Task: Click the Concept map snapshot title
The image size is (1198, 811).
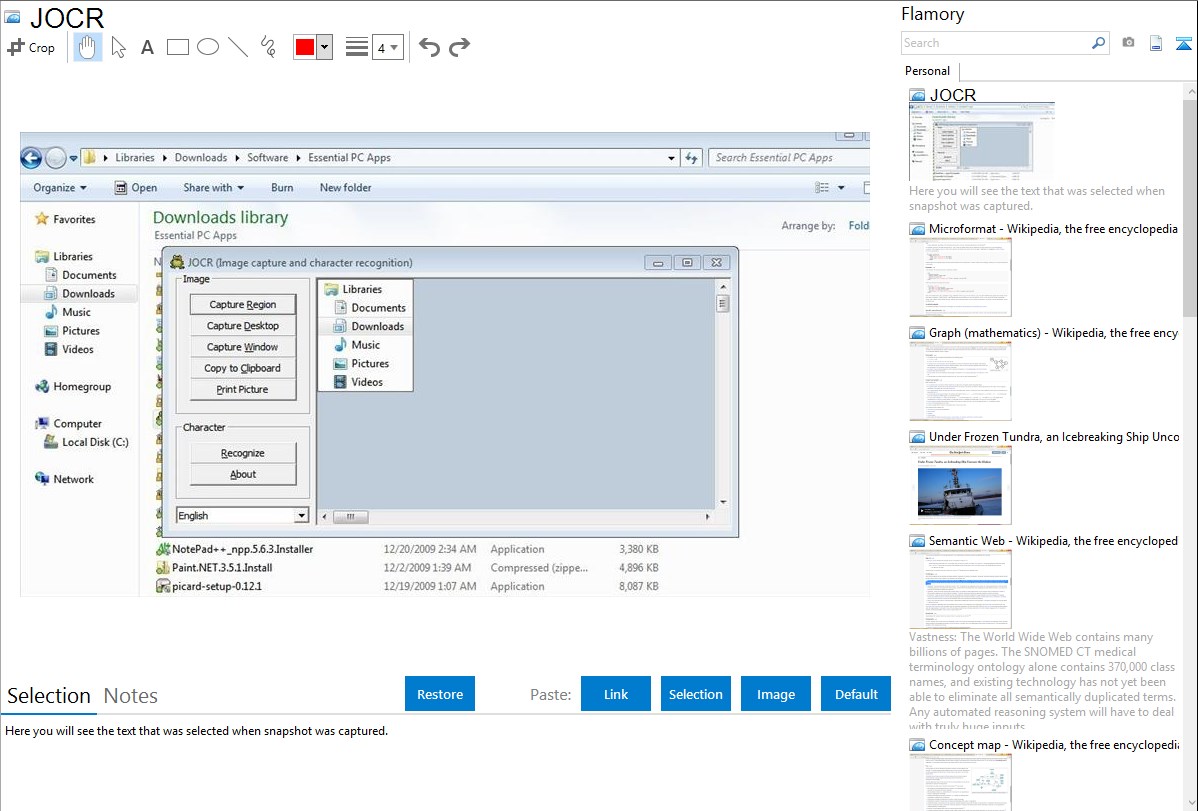Action: 1053,744
